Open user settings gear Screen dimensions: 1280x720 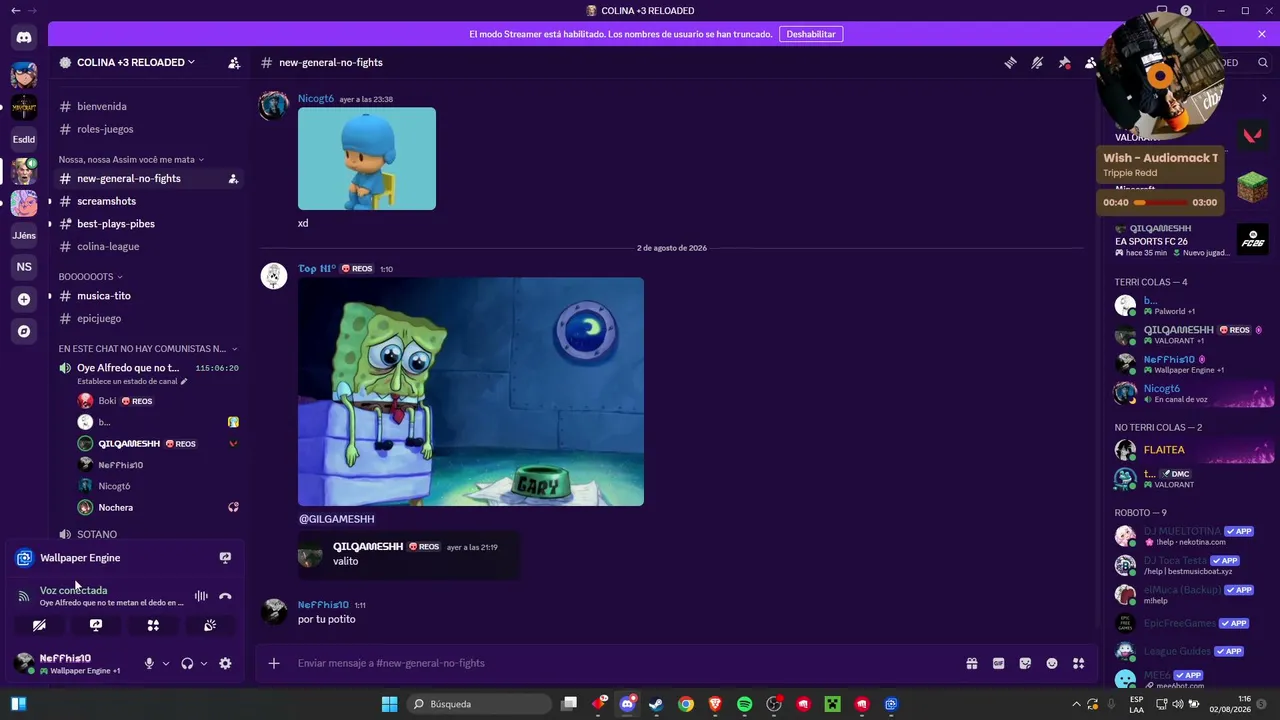coord(225,663)
